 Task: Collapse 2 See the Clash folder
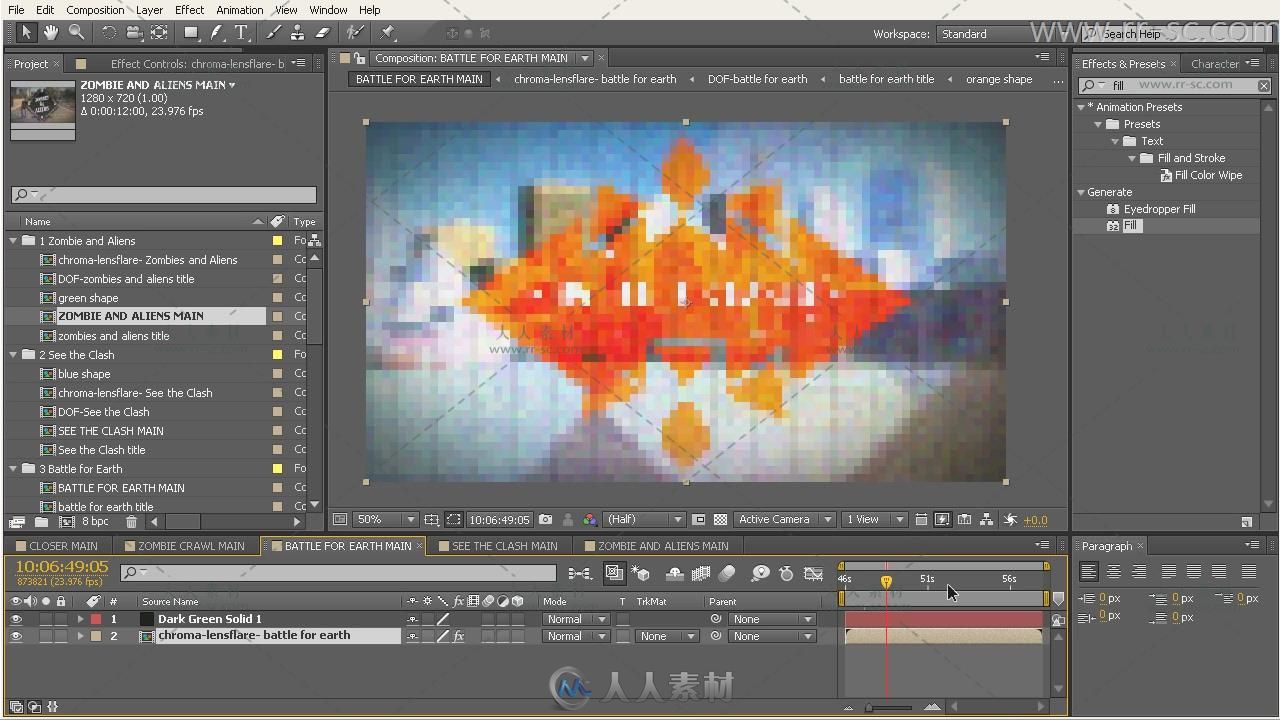click(13, 355)
